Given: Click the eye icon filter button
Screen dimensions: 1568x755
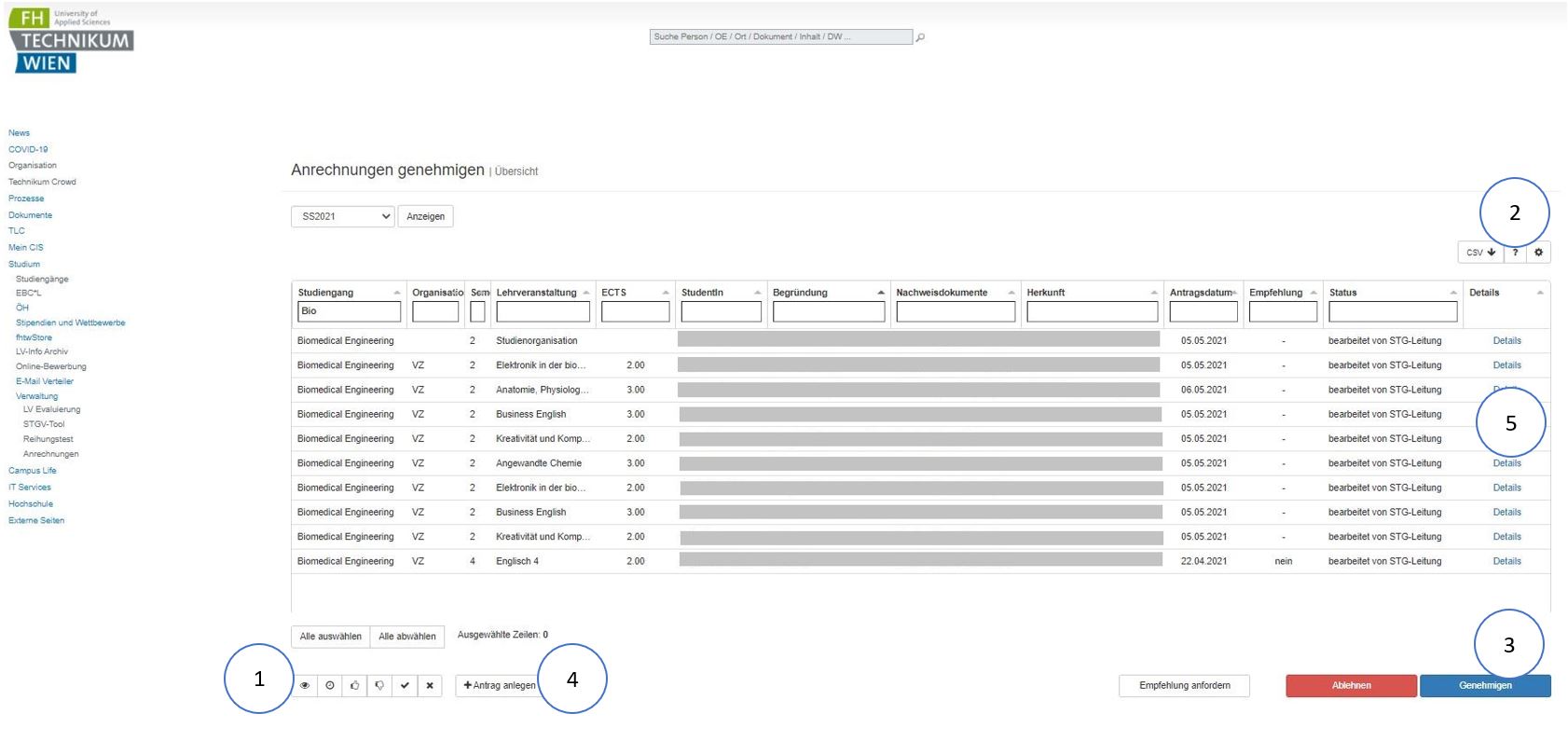Looking at the screenshot, I should point(305,685).
